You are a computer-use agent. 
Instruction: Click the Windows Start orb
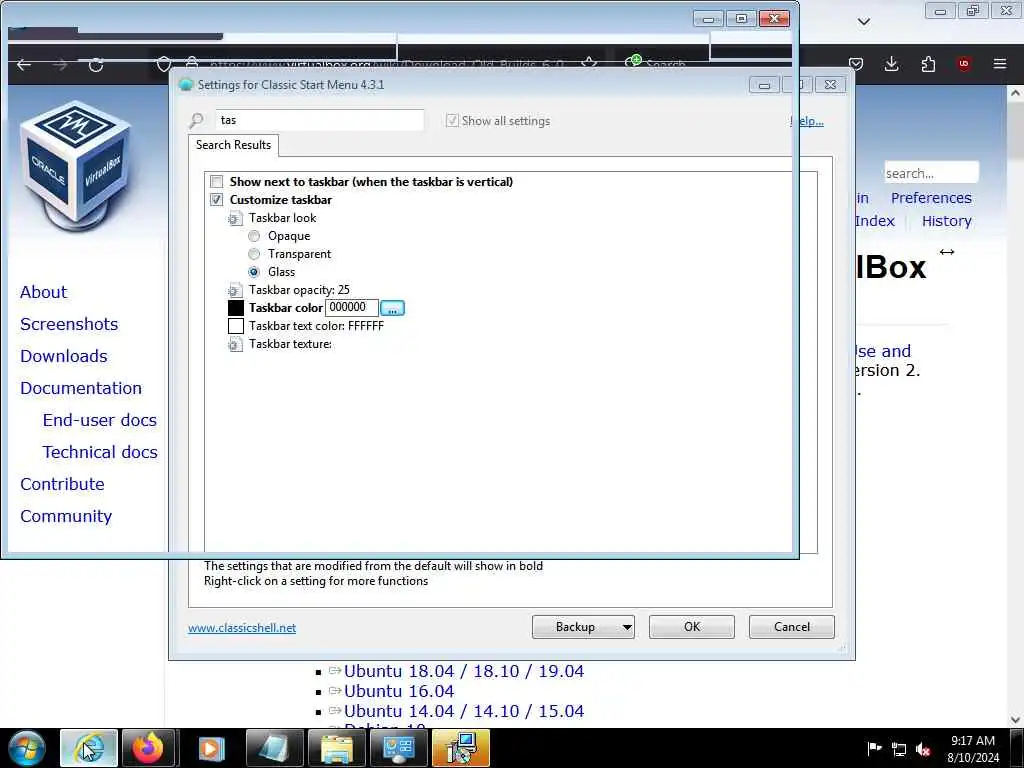(x=27, y=748)
